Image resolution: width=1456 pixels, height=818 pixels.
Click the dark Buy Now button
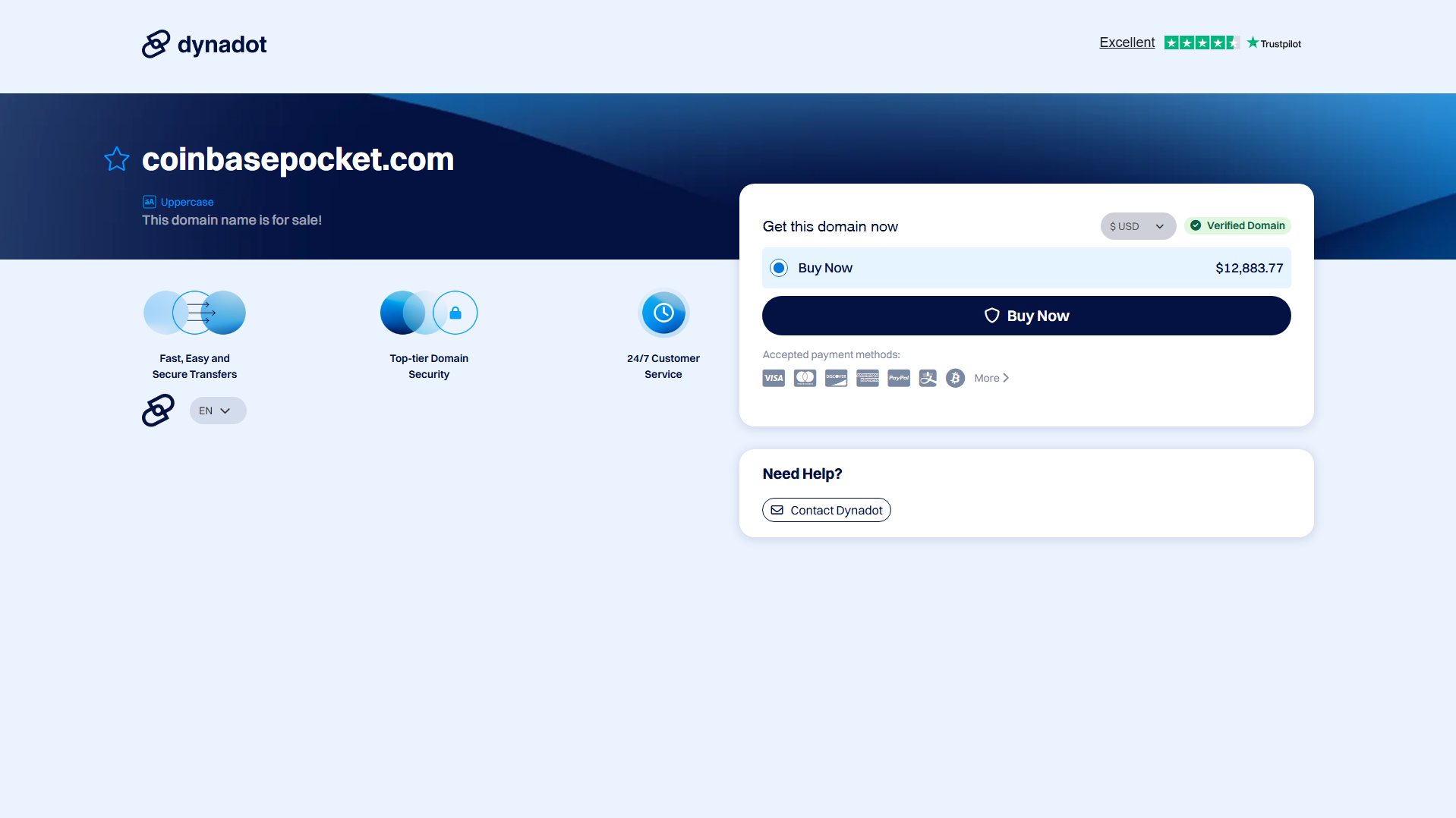pos(1026,316)
